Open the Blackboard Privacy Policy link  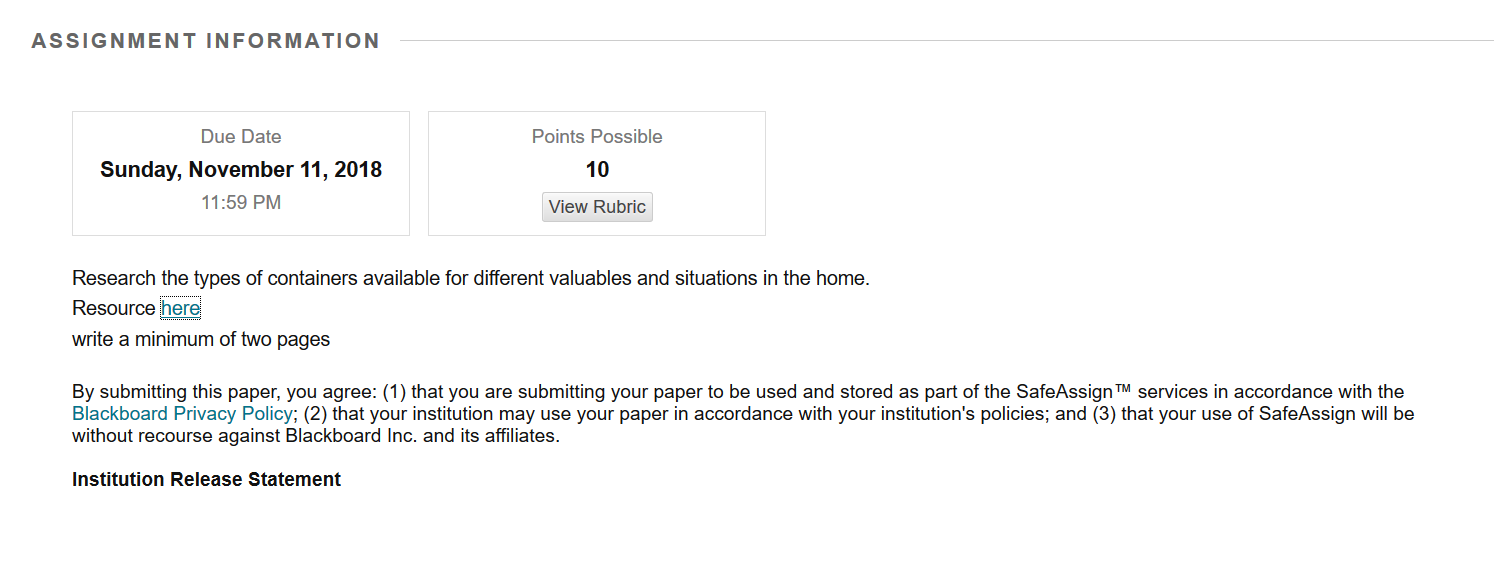[183, 414]
